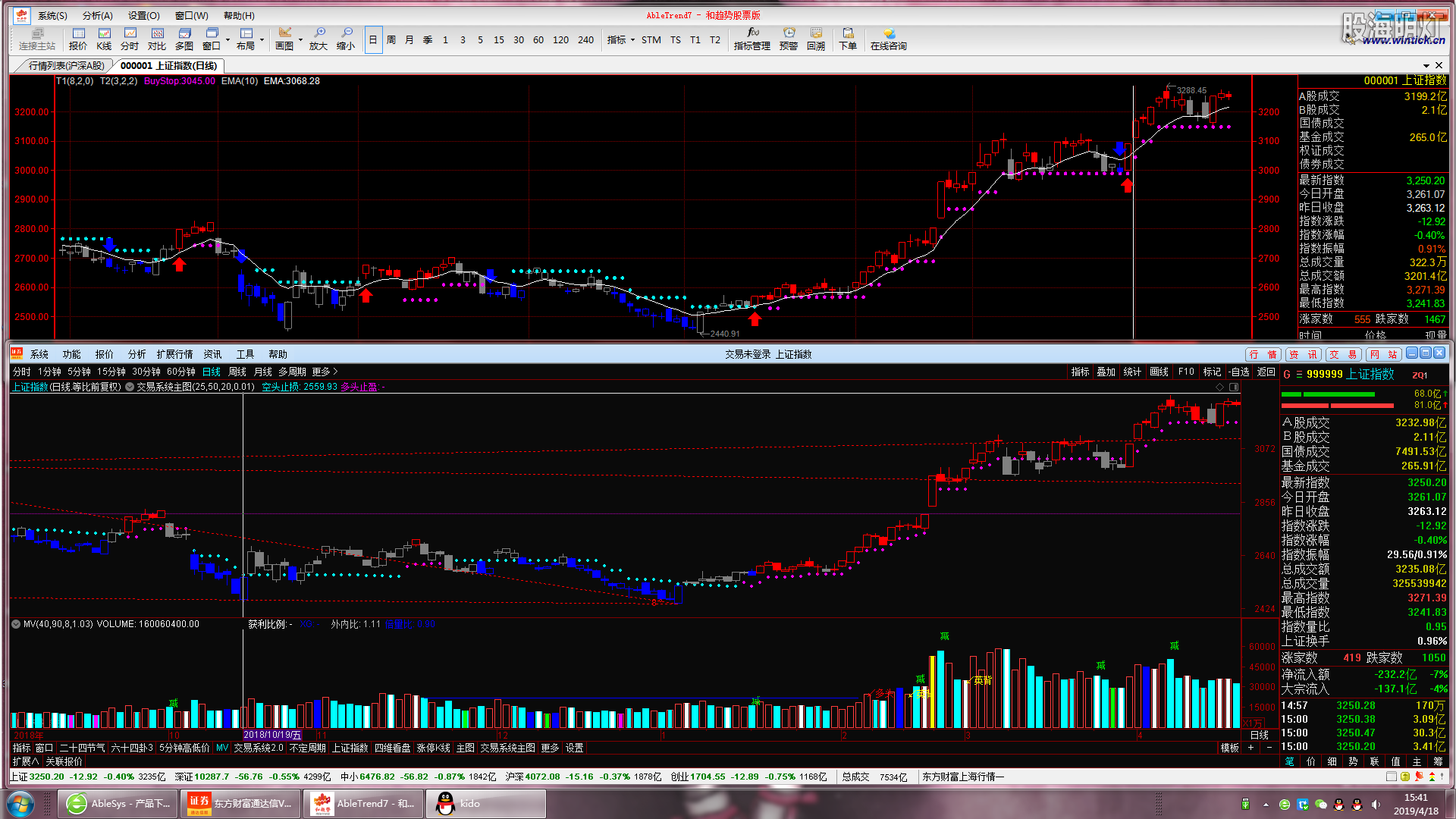Click the 下单 place order icon

[x=848, y=39]
